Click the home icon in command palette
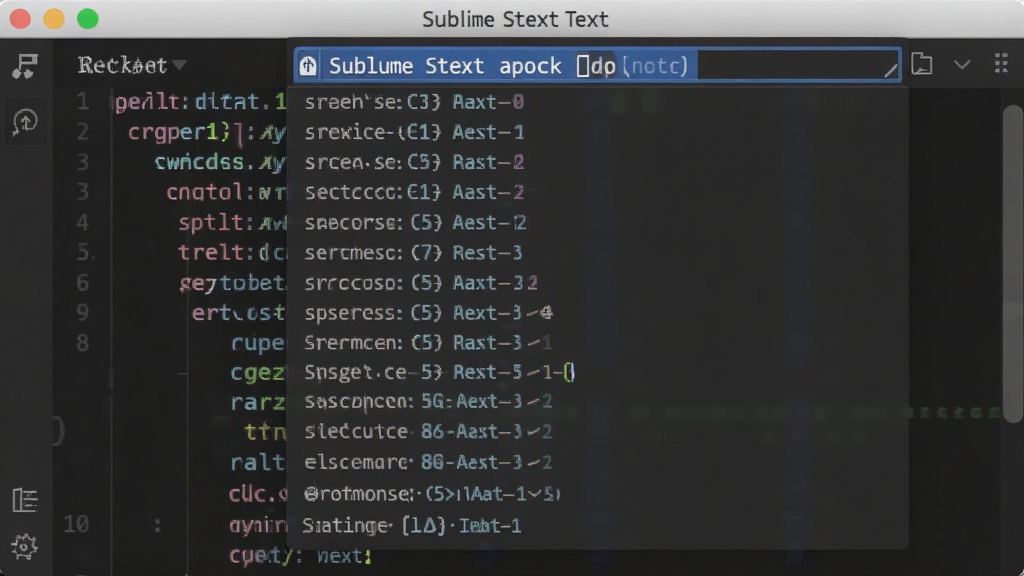1024x576 pixels. click(x=308, y=66)
